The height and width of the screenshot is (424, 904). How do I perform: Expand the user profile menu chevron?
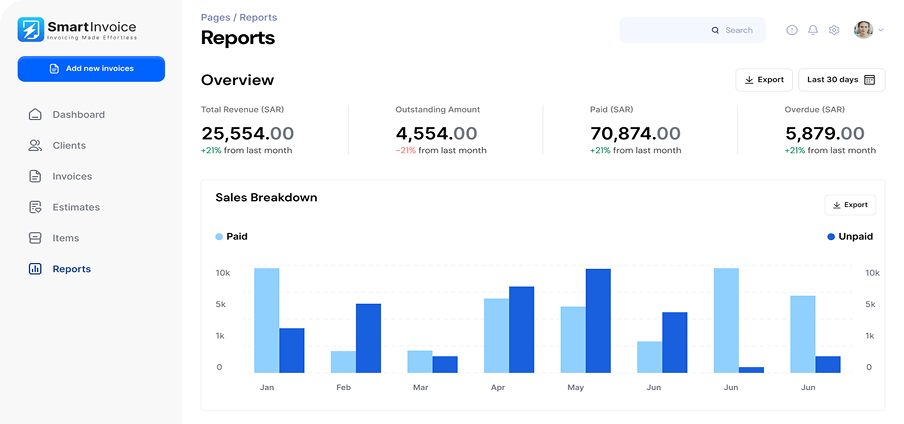pos(881,31)
